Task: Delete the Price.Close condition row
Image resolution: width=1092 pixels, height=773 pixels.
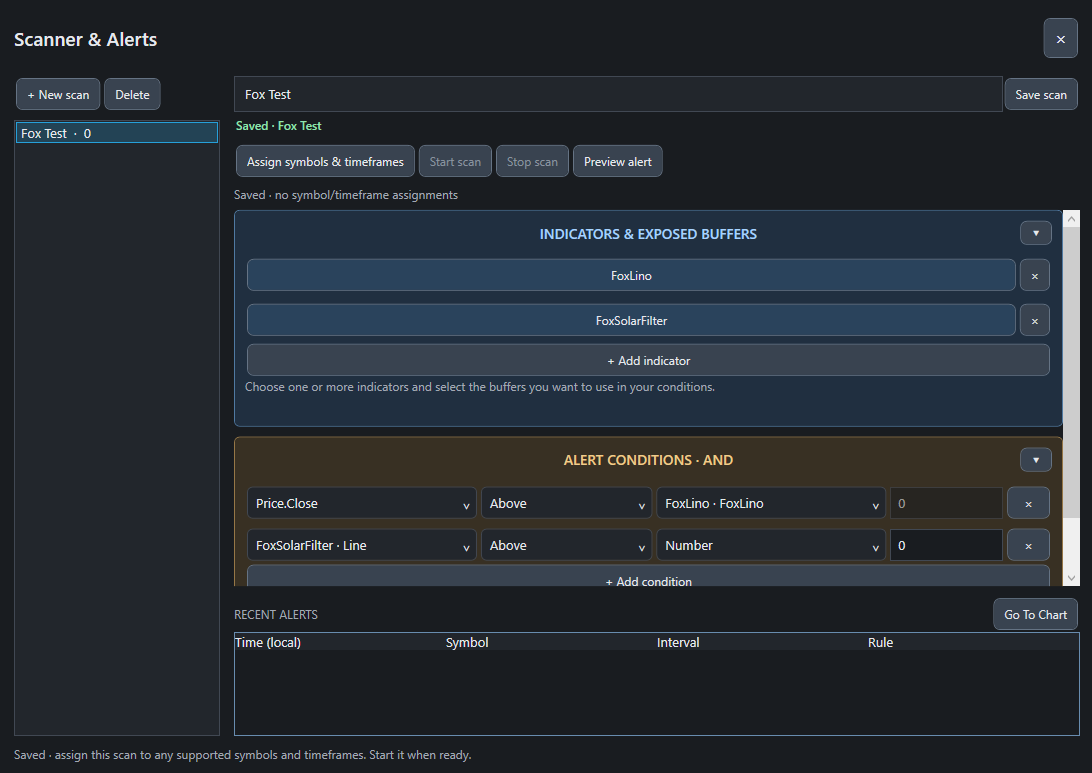Action: [1028, 503]
